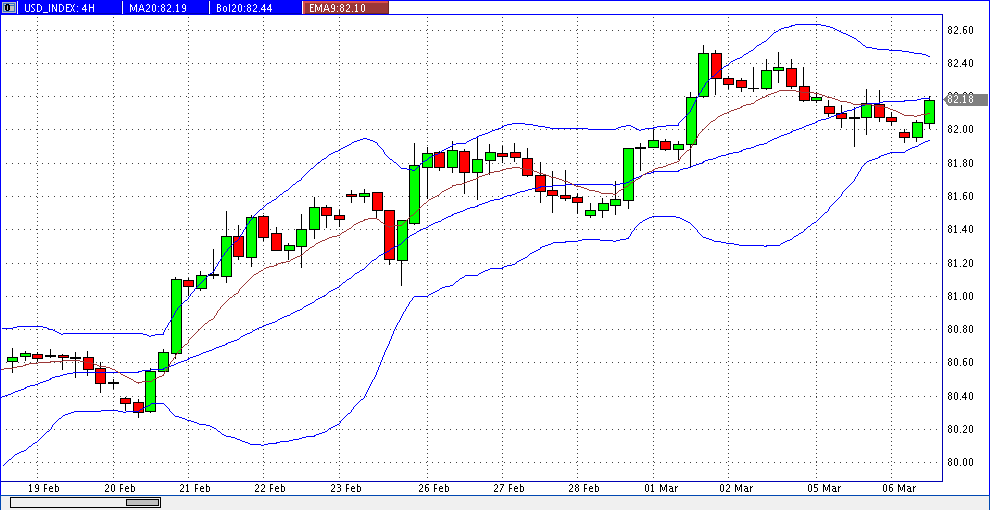Image resolution: width=990 pixels, height=510 pixels.
Task: Click the 81.80 price axis label
Action: 960,163
